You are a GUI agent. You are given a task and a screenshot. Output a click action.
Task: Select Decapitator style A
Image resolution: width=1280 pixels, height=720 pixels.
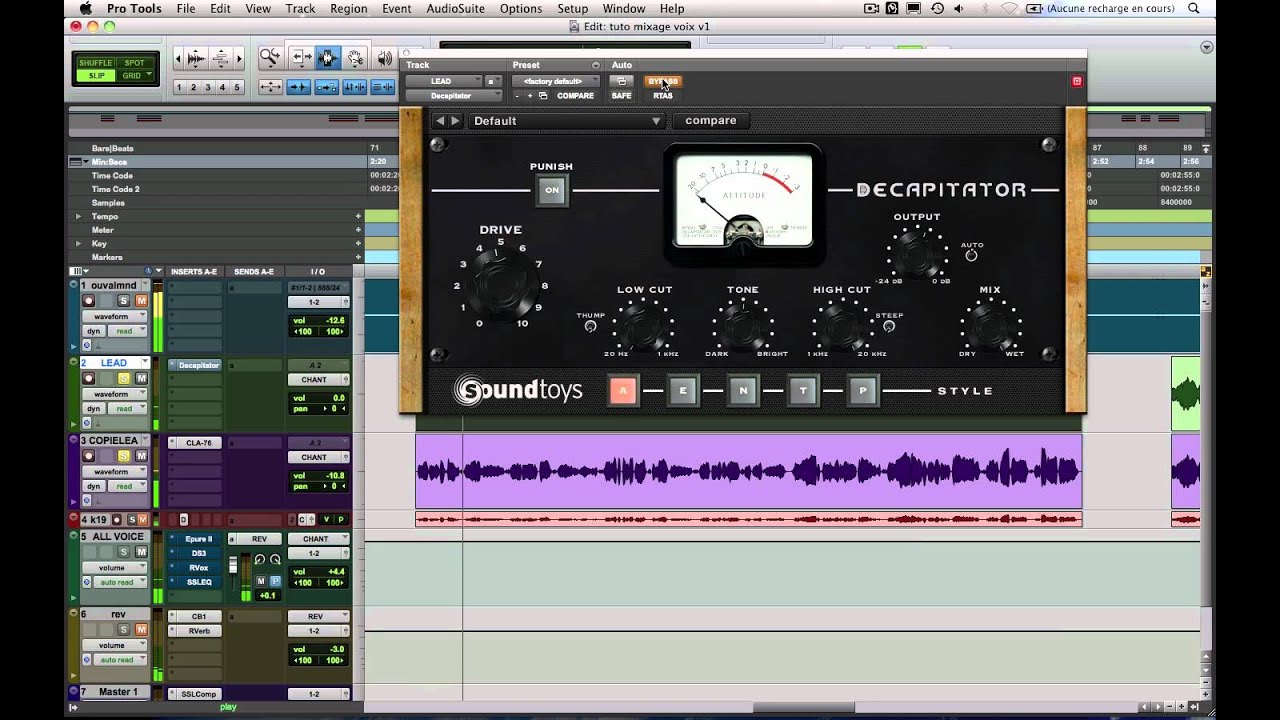point(623,391)
